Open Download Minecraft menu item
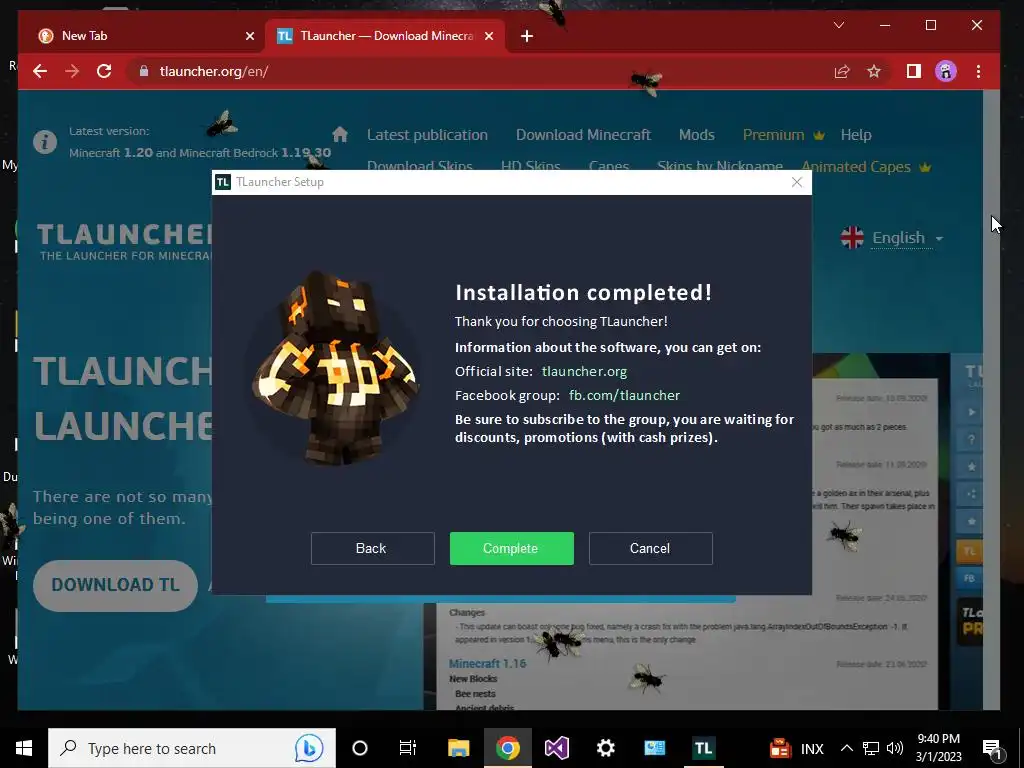Image resolution: width=1024 pixels, height=768 pixels. (x=583, y=135)
